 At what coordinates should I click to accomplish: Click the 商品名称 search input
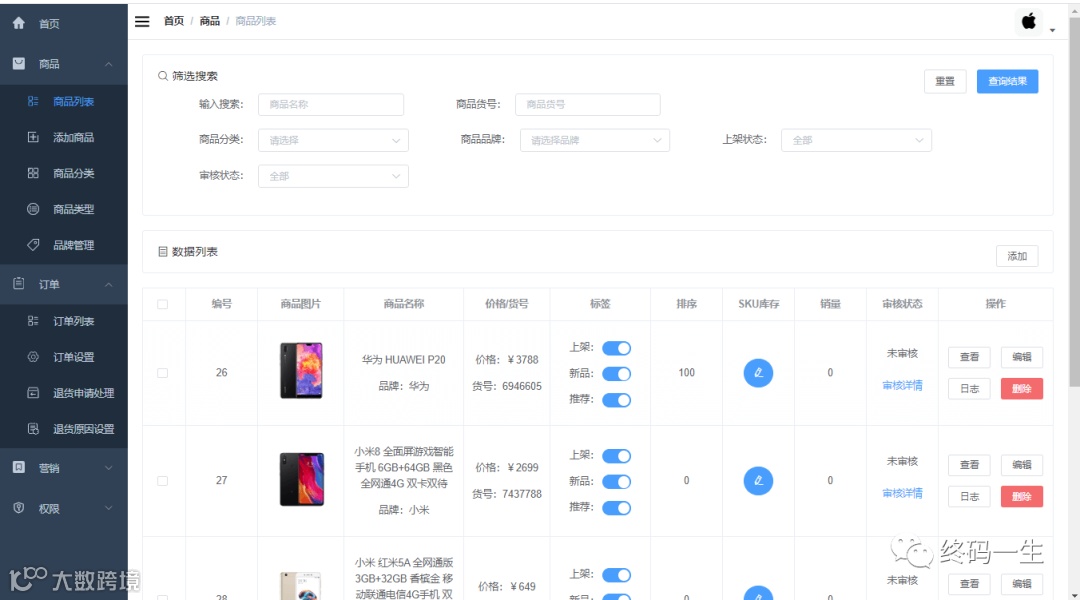331,104
